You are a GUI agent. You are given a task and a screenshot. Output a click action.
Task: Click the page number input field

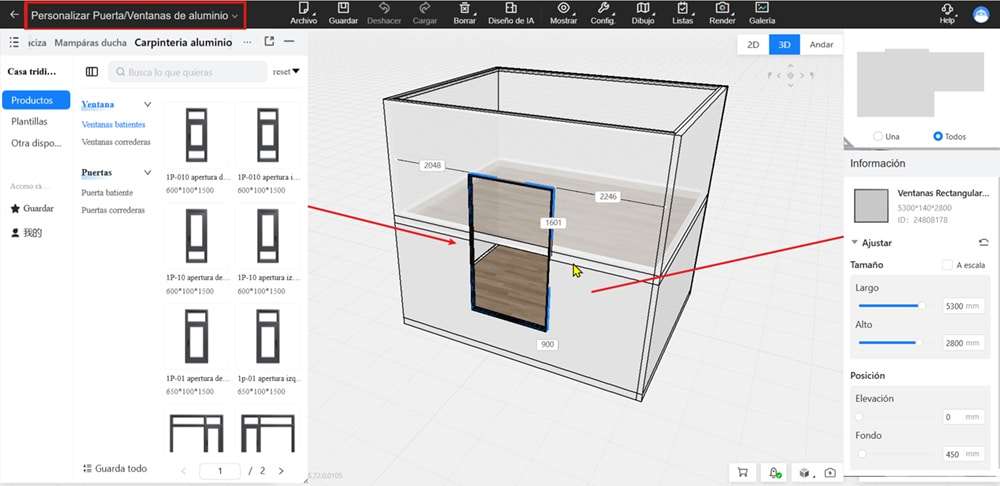pos(220,471)
